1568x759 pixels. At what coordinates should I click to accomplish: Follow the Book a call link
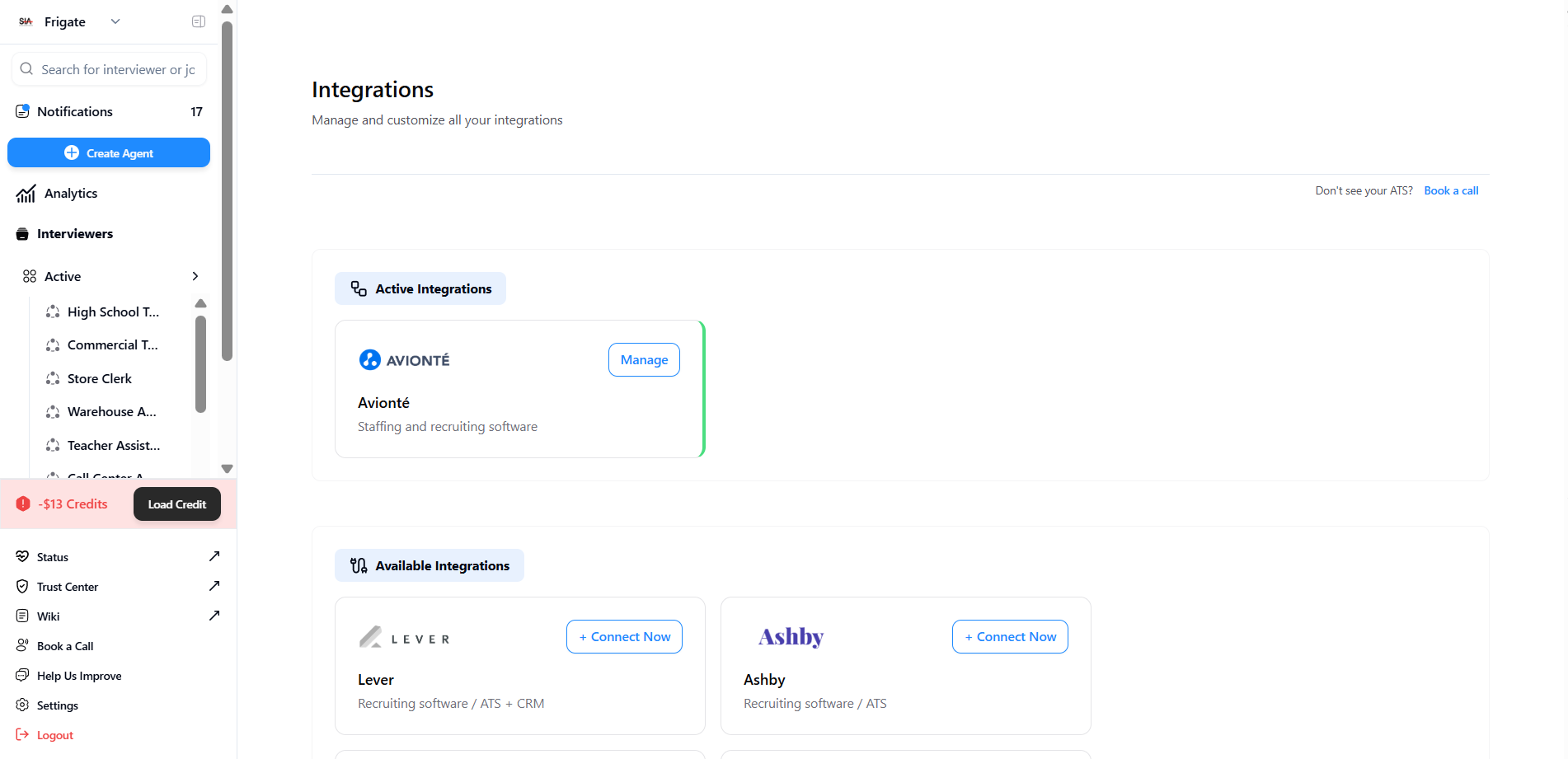[1451, 190]
